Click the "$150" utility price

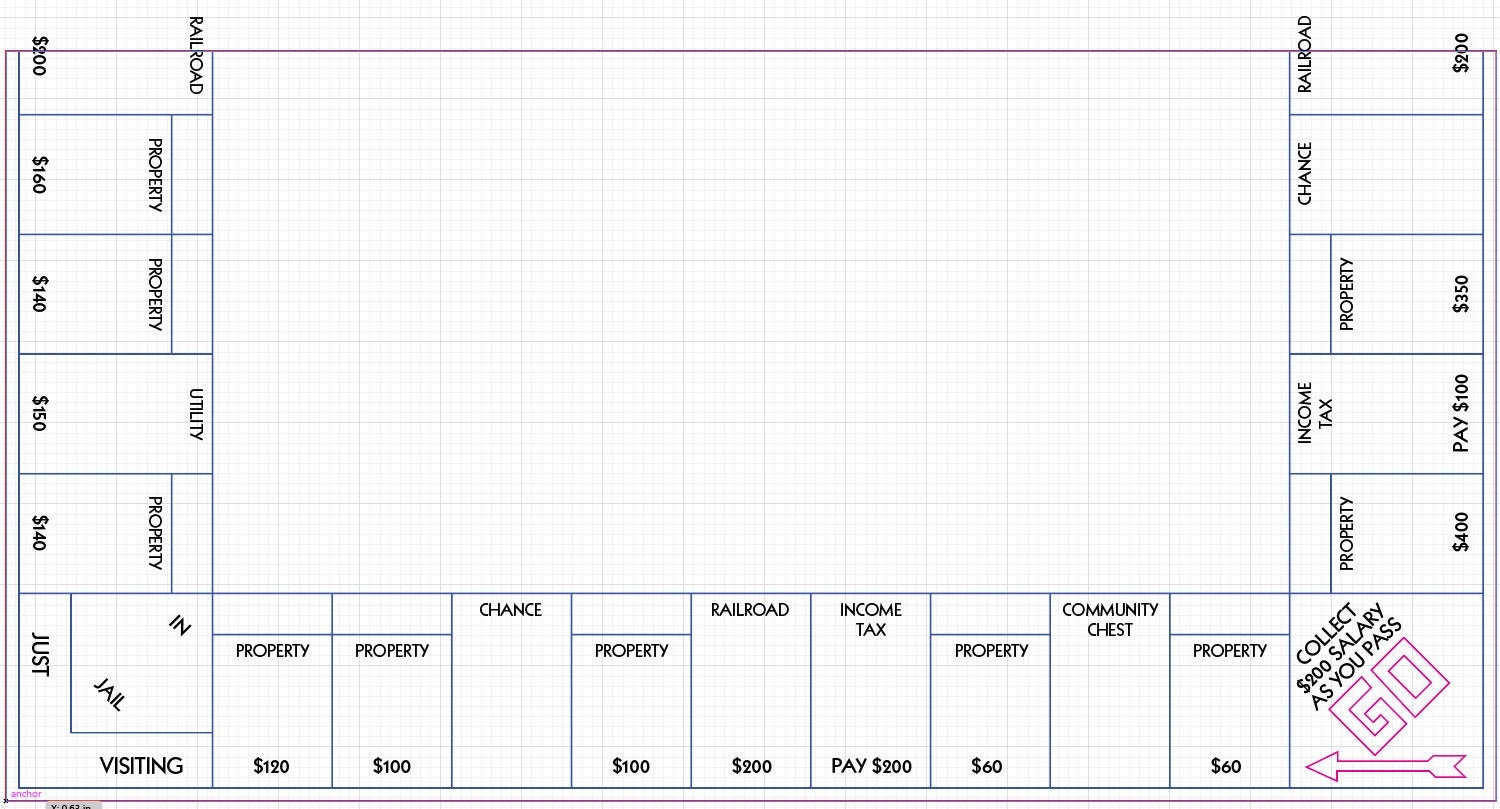coord(40,414)
